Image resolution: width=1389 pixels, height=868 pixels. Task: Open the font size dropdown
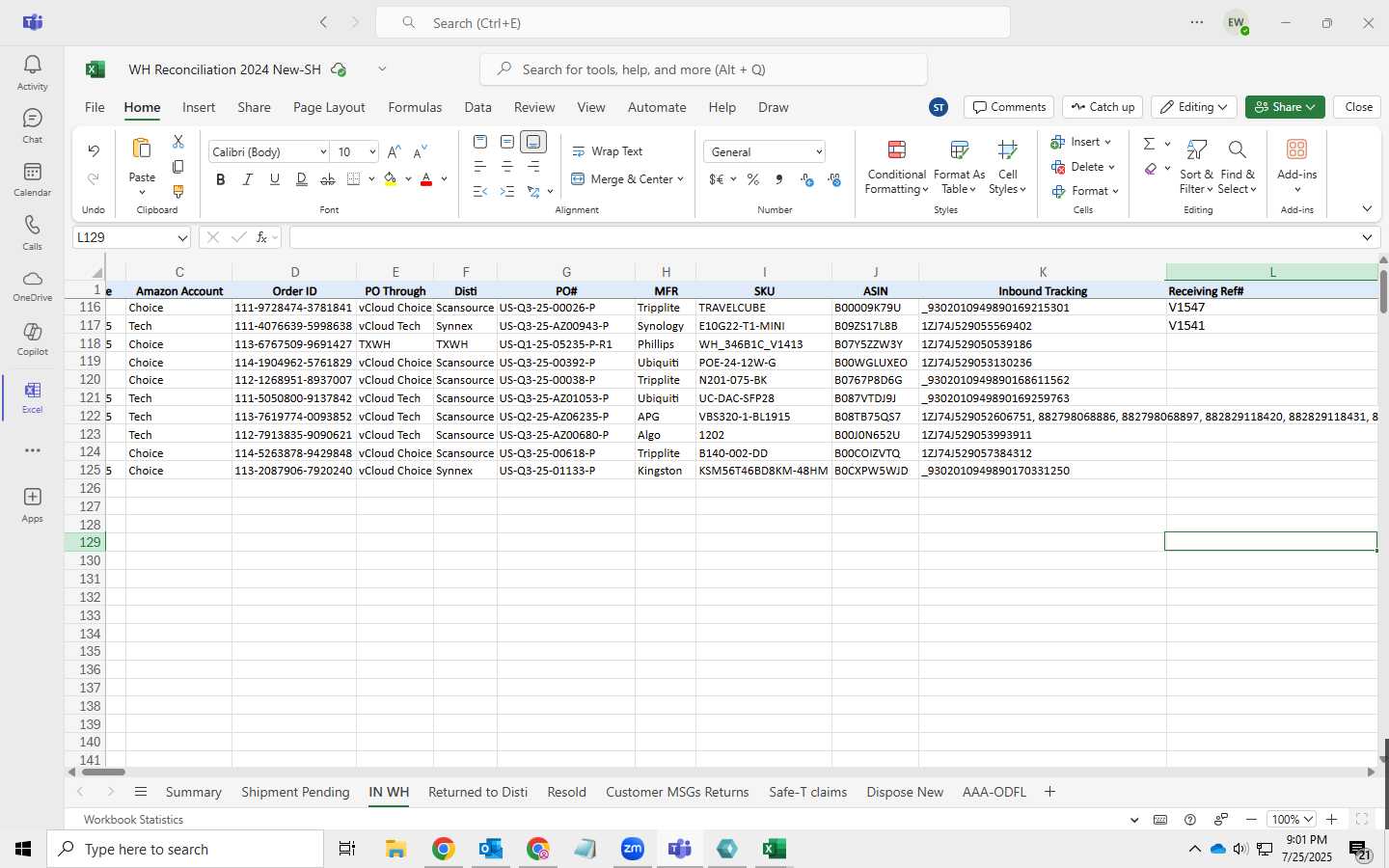coord(372,152)
